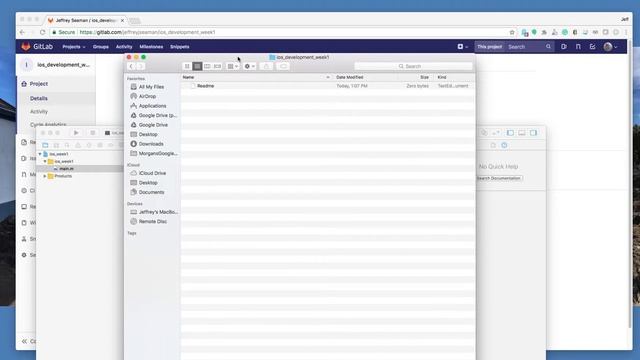
Task: Bookmark page with Chrome star icon
Action: (512, 32)
